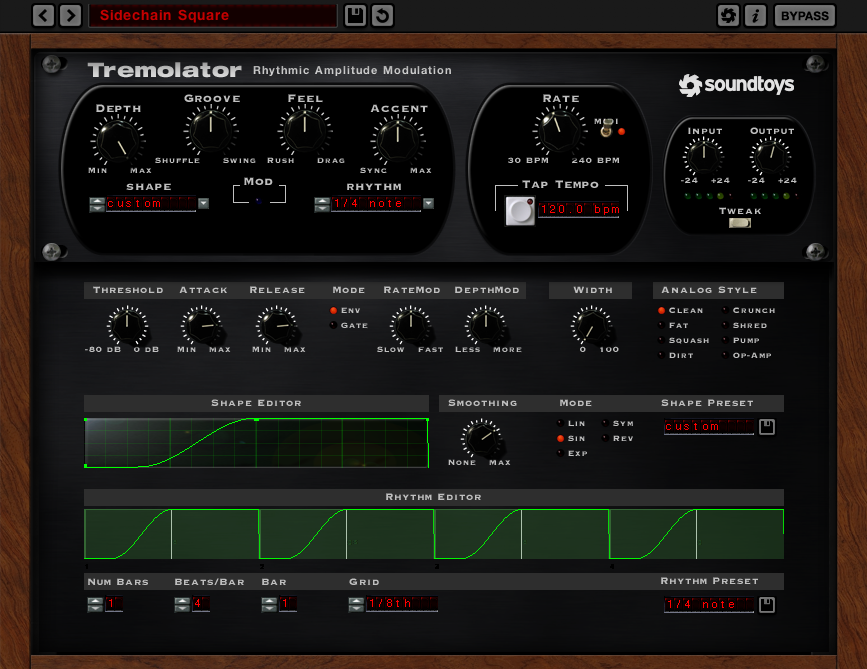Click inside the Rhythm Editor waveform display
Viewport: 867px width, 669px height.
(x=434, y=534)
